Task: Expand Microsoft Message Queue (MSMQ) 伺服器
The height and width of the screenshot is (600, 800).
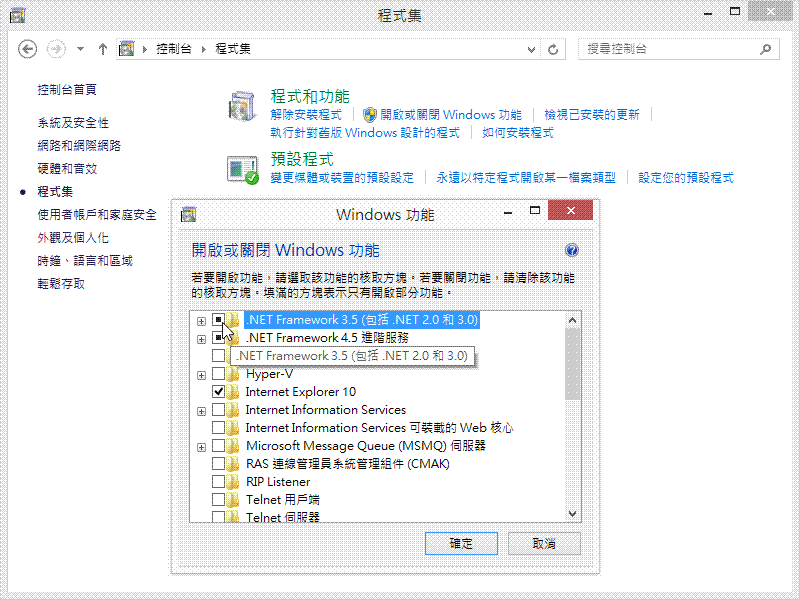Action: (202, 447)
